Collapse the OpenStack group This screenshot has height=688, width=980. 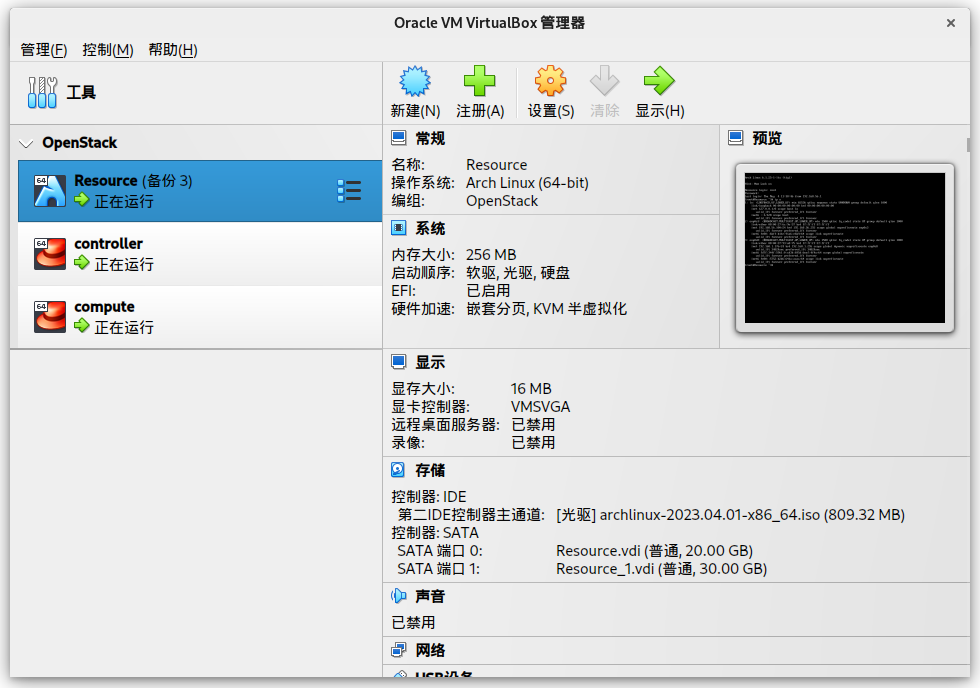click(25, 142)
